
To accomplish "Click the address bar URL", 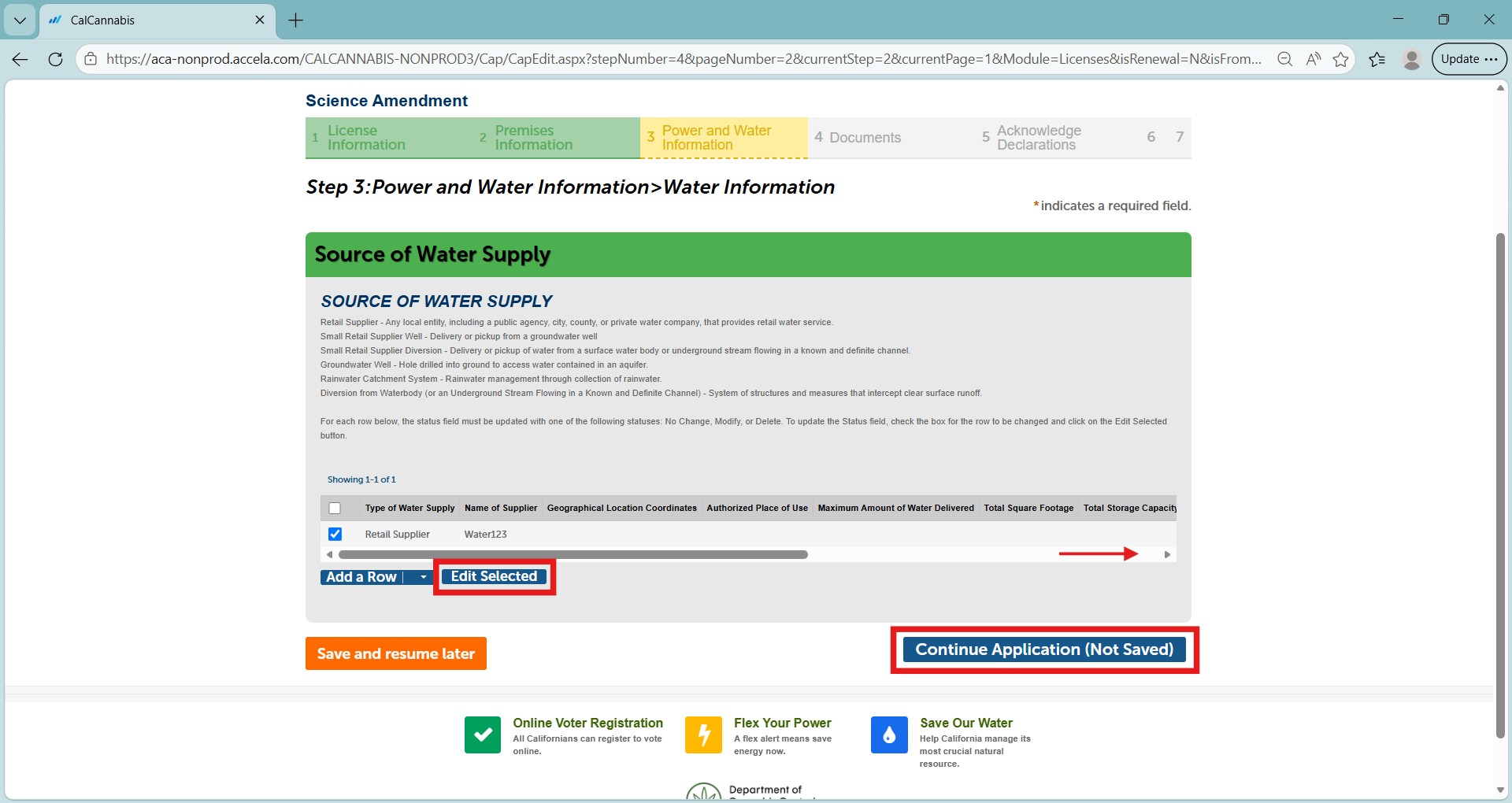I will [684, 59].
